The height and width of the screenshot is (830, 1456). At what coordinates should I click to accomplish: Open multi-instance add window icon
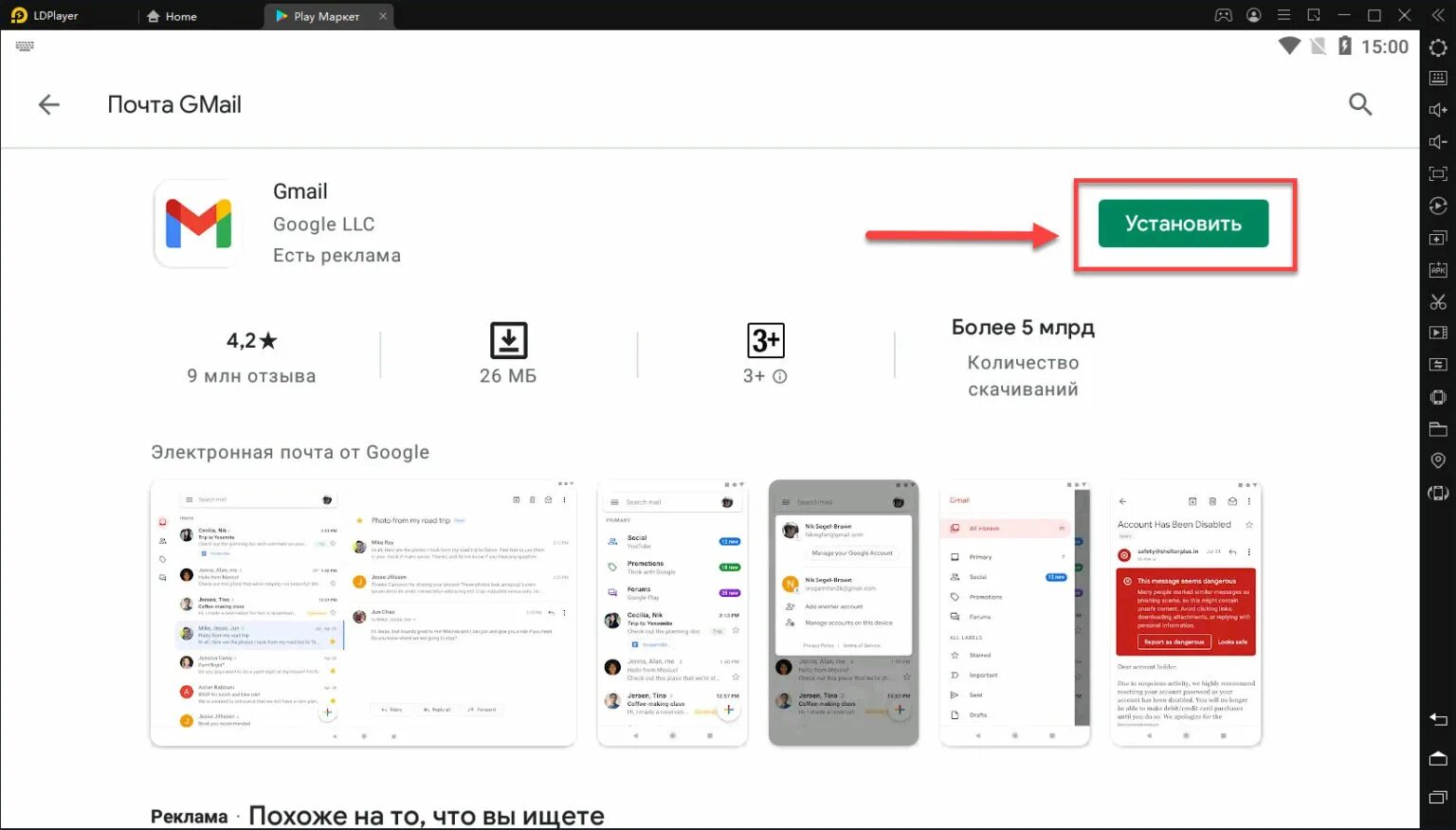pyautogui.click(x=1438, y=238)
